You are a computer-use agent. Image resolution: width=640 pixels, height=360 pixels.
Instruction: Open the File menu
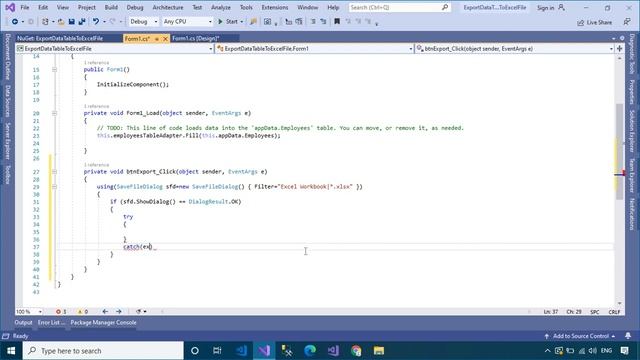(25, 7)
